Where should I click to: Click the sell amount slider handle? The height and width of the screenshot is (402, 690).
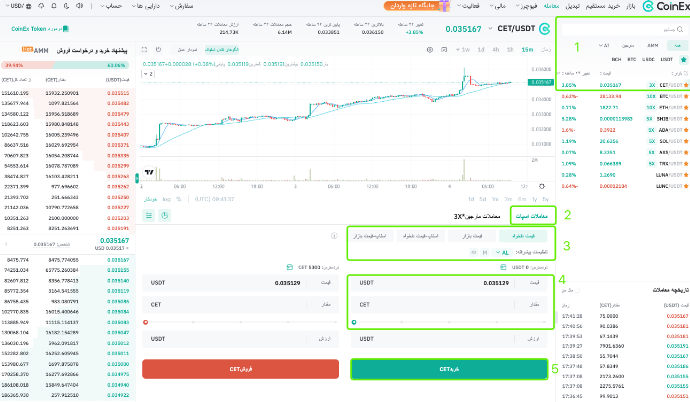145,322
